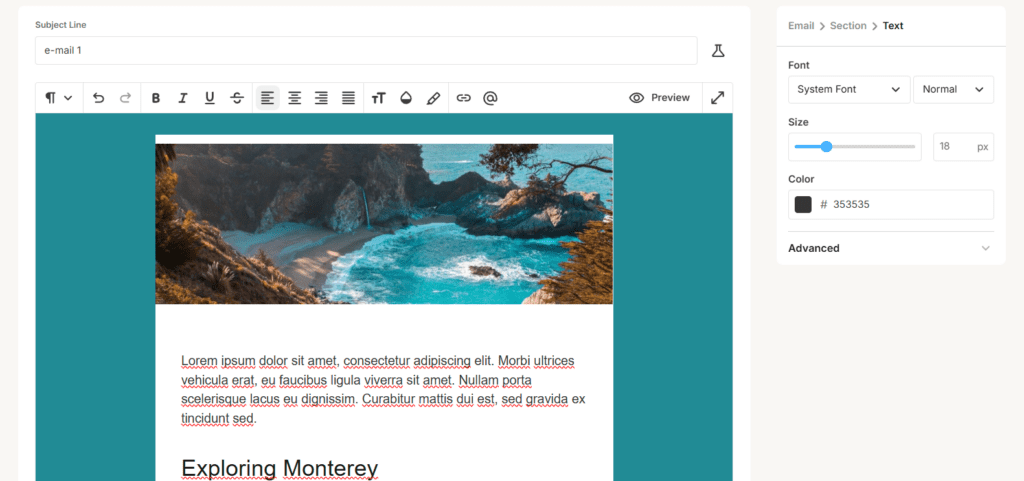
Task: Toggle italic formatting
Action: (183, 98)
